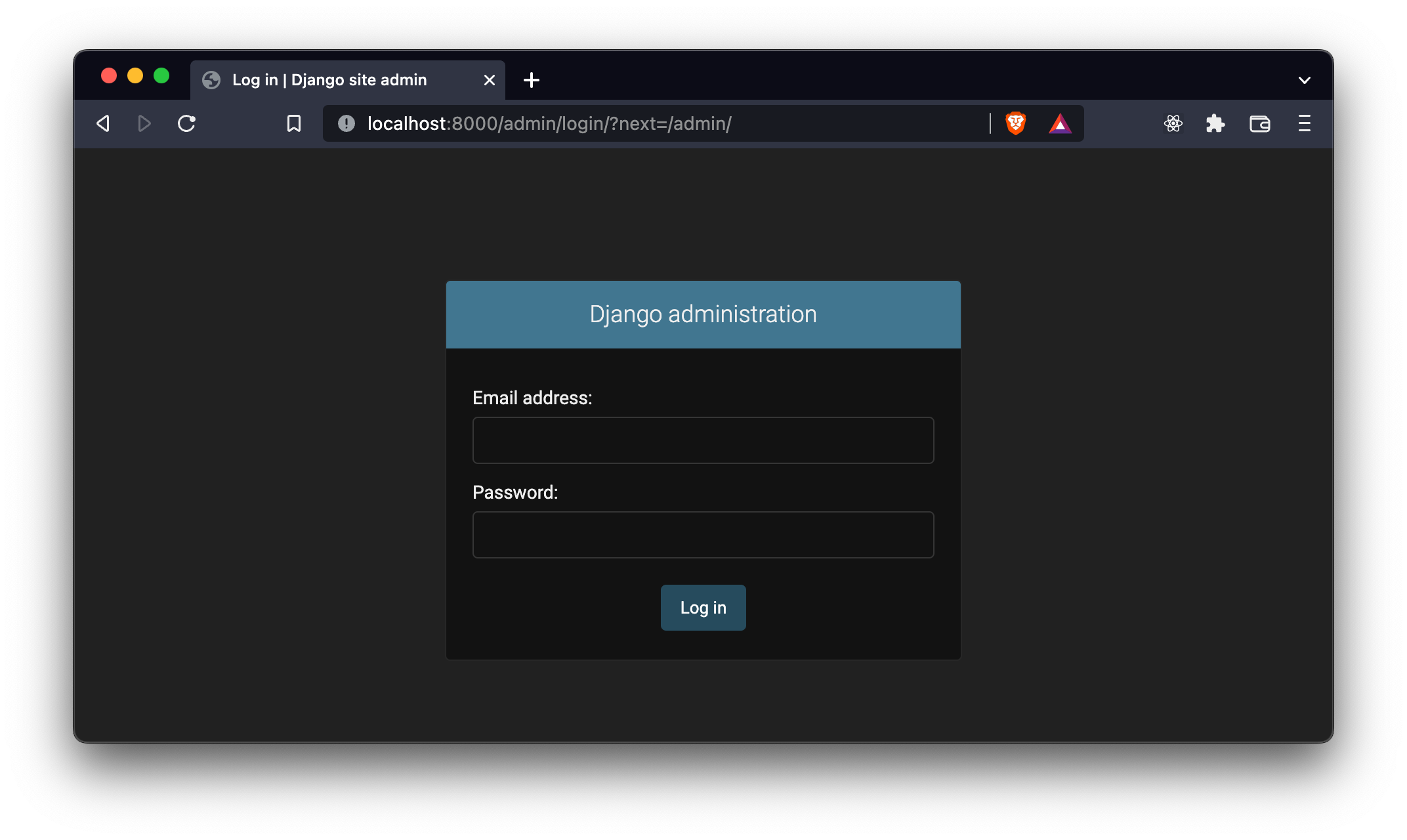Open the Extensions puzzle-piece menu
Image resolution: width=1407 pixels, height=840 pixels.
tap(1215, 123)
